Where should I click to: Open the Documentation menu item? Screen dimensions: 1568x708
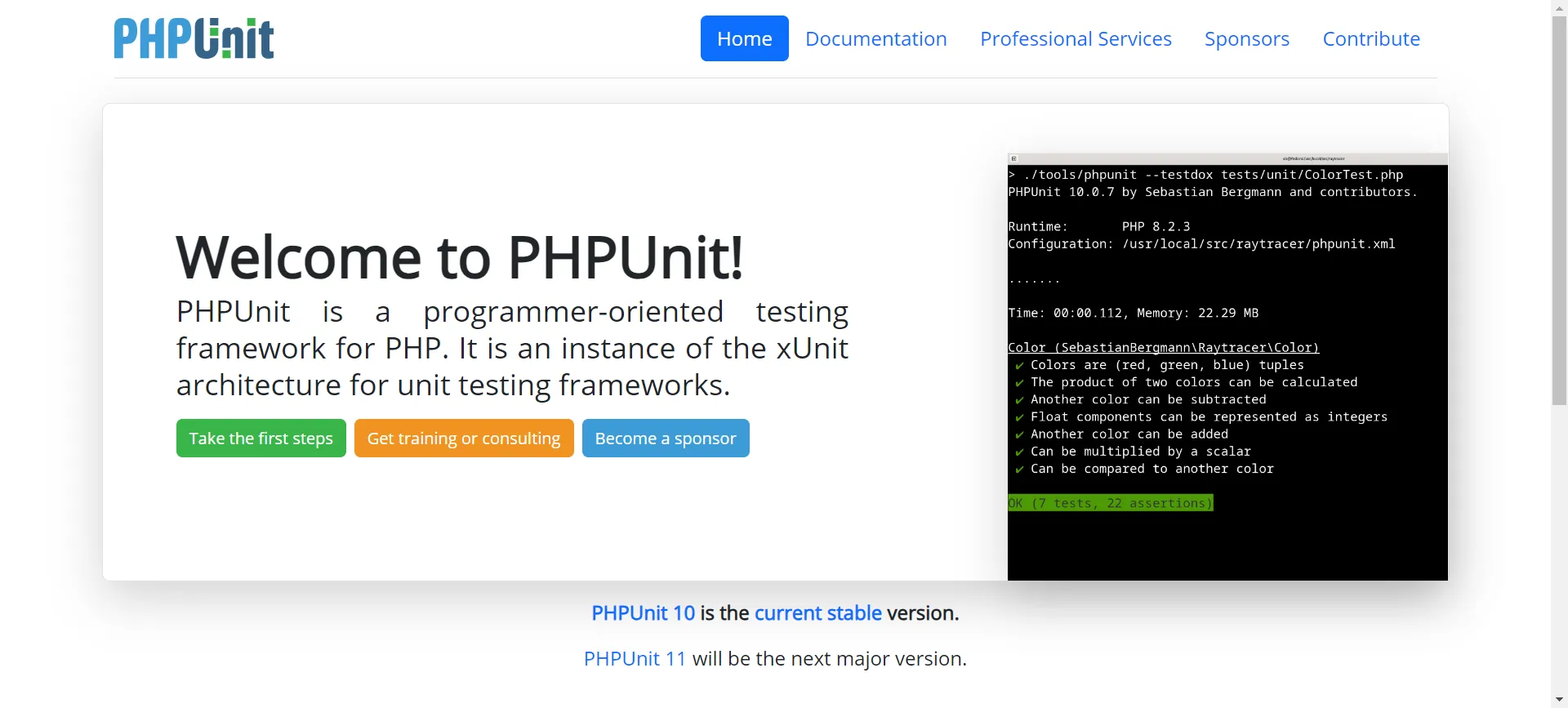[x=875, y=38]
